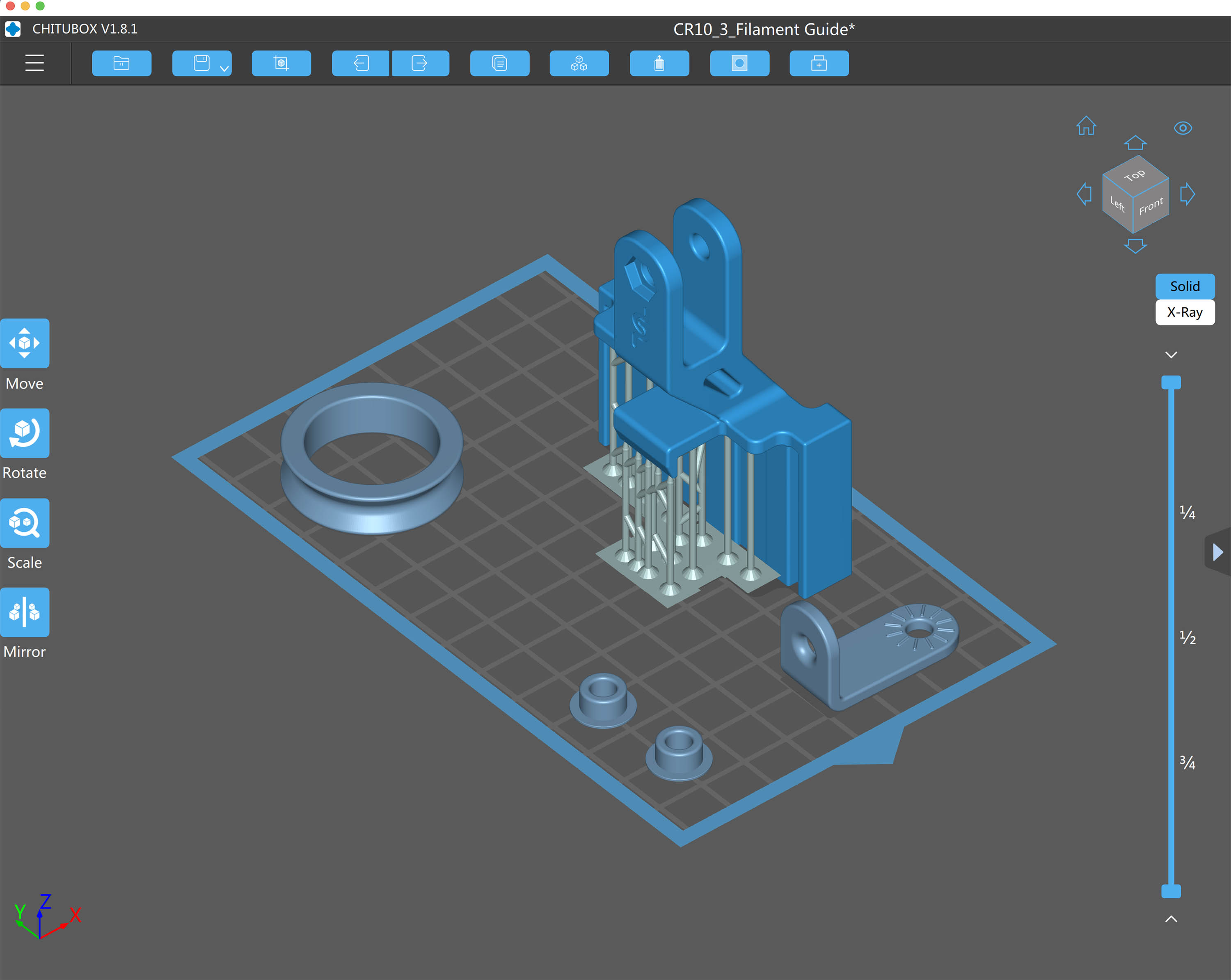Click the ½ mark on layer slider
The image size is (1231, 980).
point(1188,637)
